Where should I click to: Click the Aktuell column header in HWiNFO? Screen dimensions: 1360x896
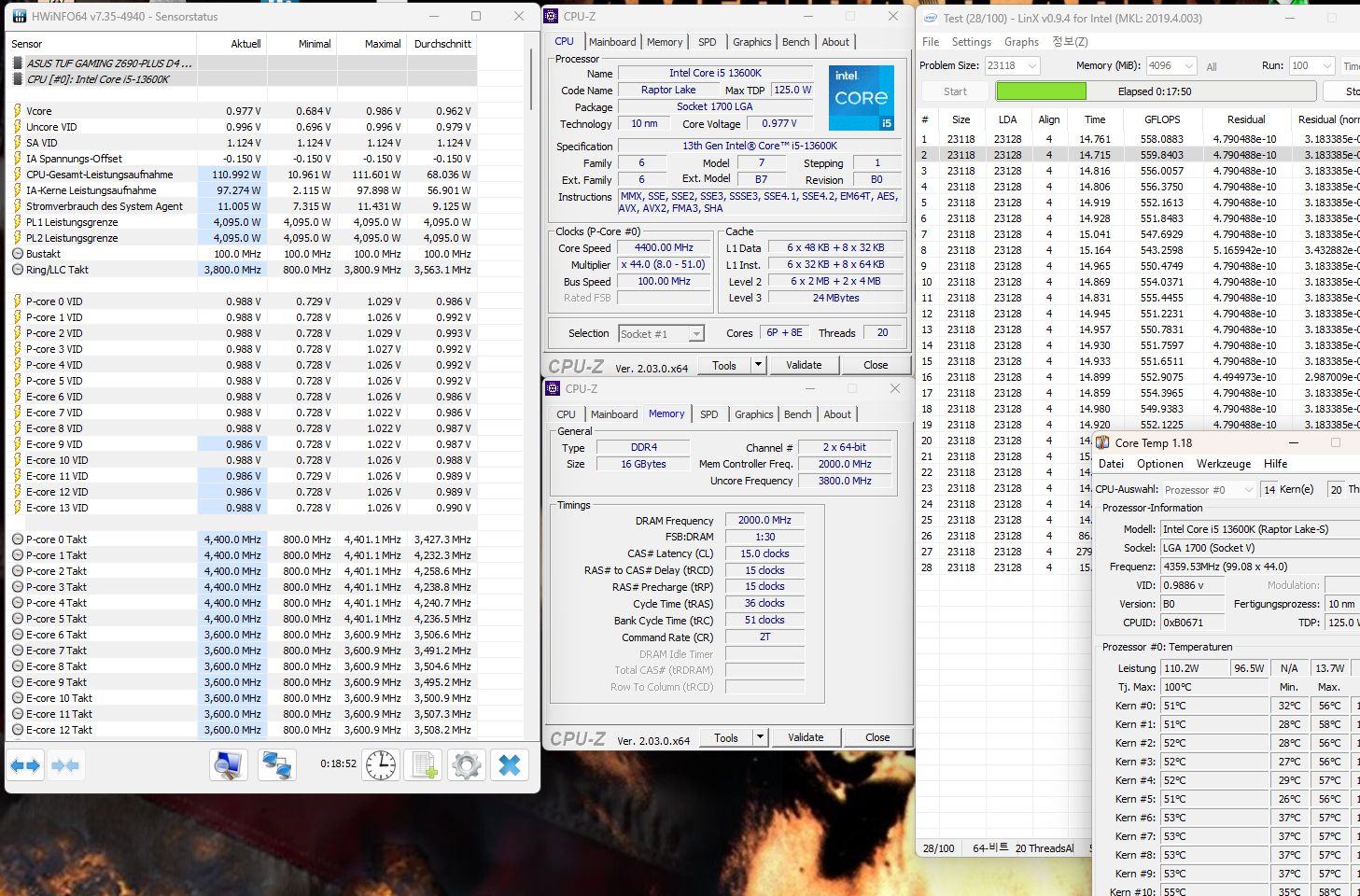(x=232, y=44)
